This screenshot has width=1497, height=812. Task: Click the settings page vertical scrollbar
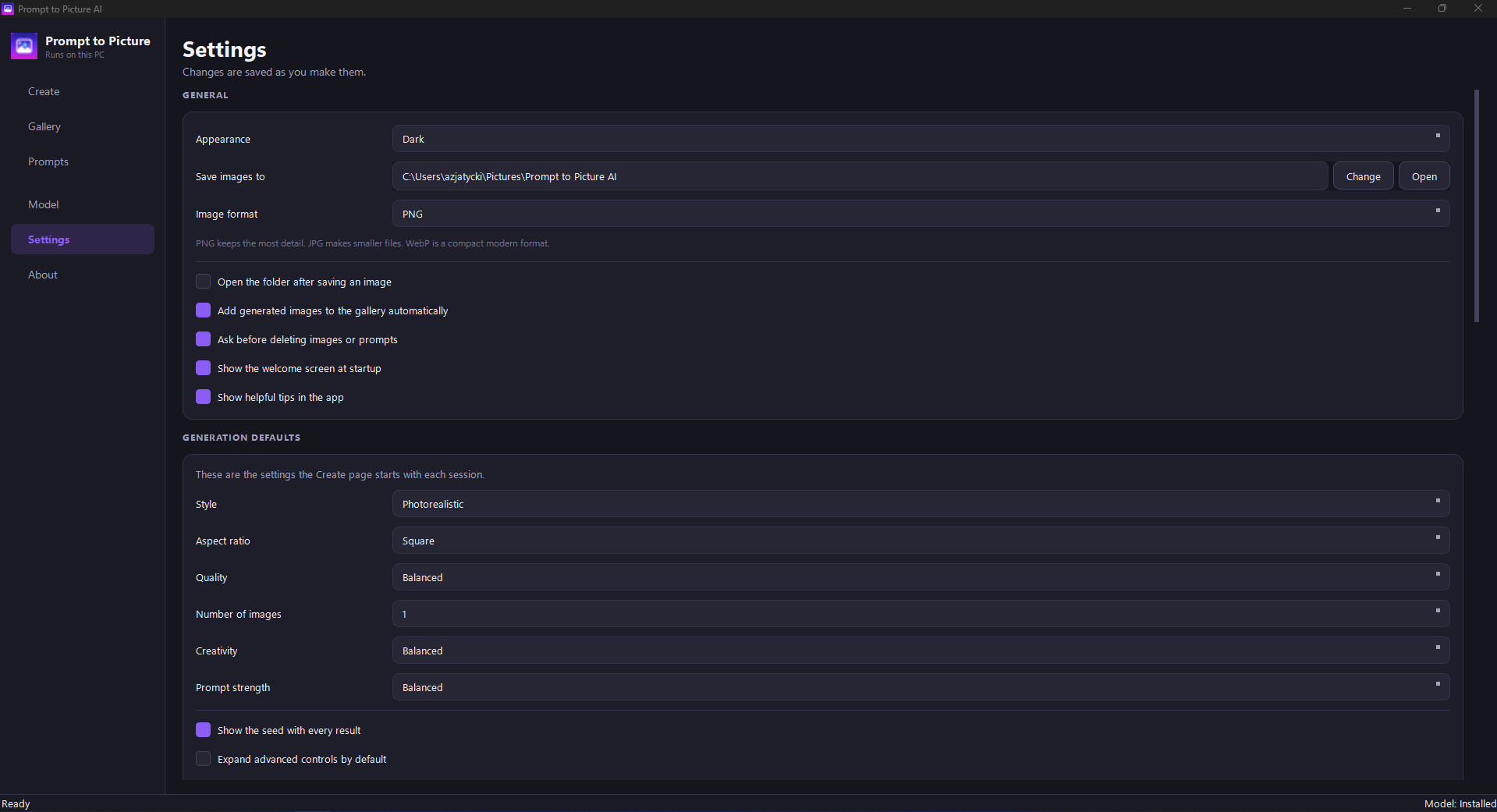(1476, 206)
